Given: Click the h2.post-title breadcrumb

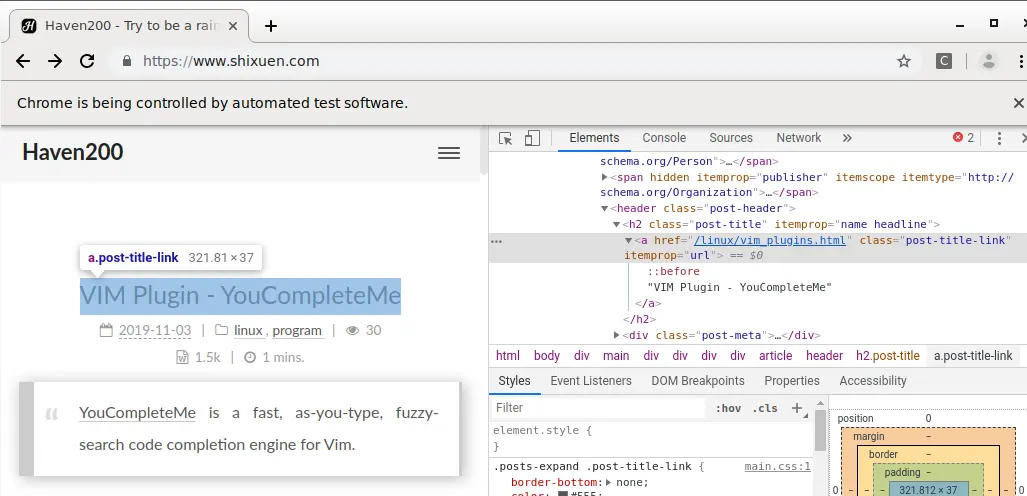Looking at the screenshot, I should tap(887, 356).
